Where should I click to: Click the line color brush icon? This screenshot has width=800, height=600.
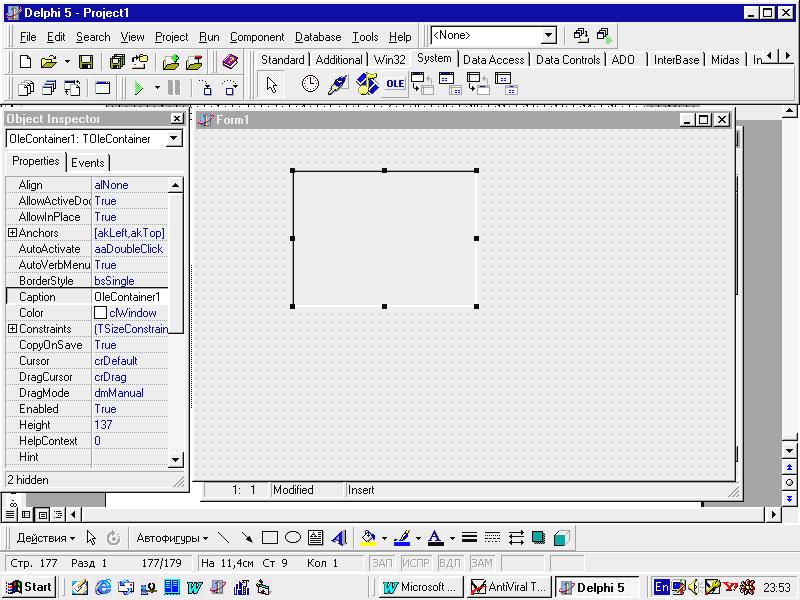coord(402,538)
